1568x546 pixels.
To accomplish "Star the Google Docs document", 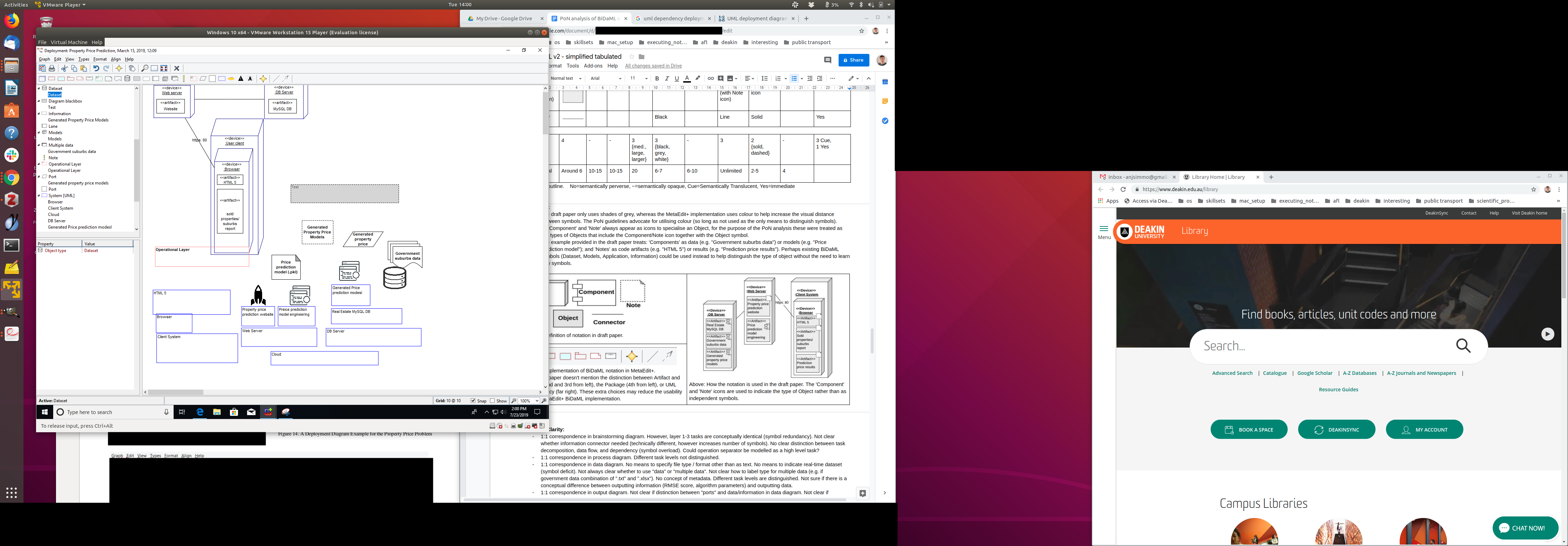I will click(x=631, y=57).
